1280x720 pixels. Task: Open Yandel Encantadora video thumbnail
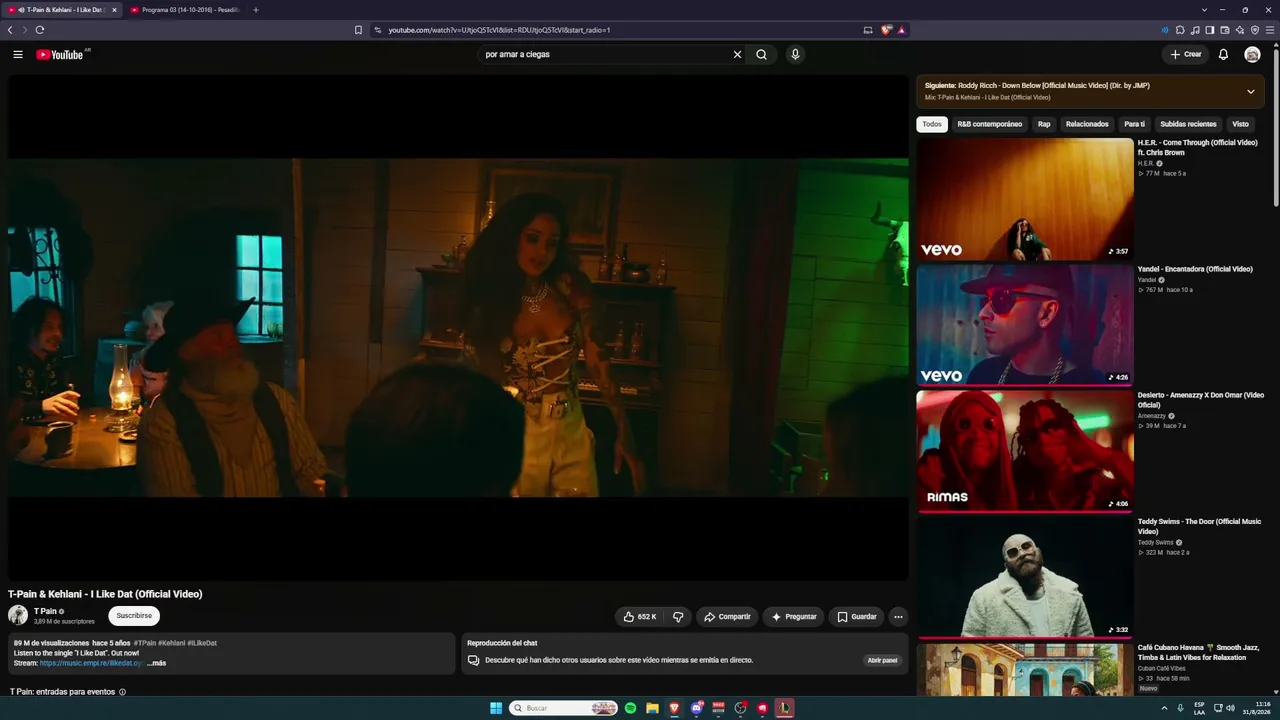tap(1025, 325)
